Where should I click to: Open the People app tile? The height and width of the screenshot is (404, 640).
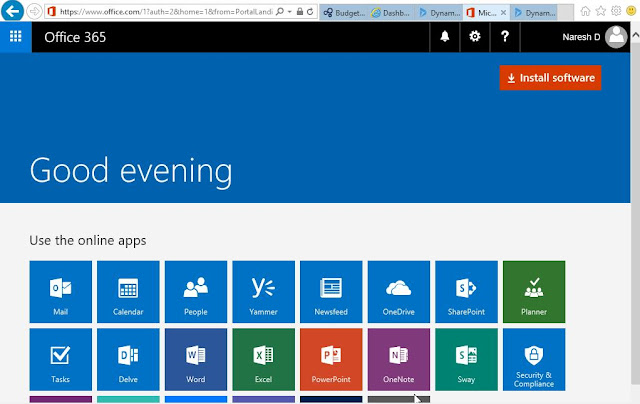[x=196, y=292]
